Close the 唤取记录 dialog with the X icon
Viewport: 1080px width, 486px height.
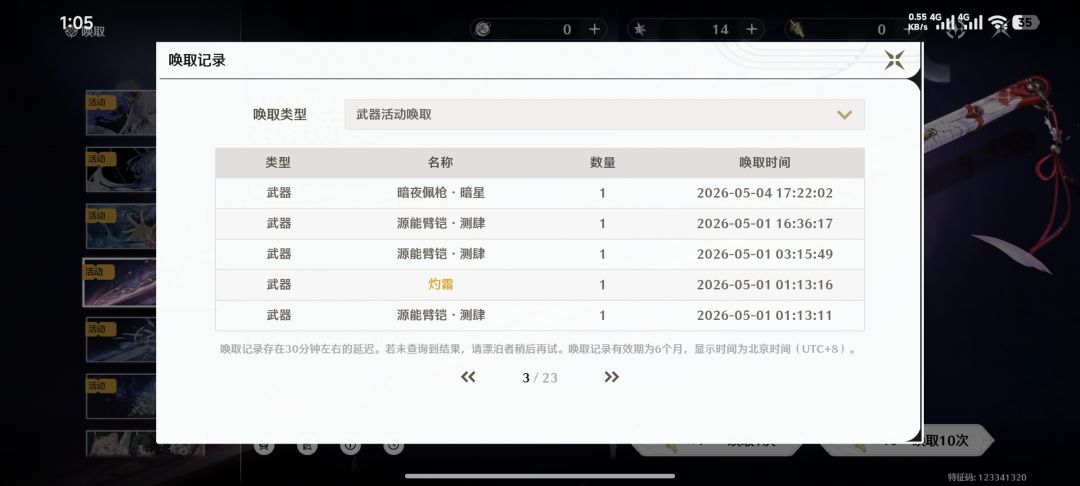click(x=894, y=61)
